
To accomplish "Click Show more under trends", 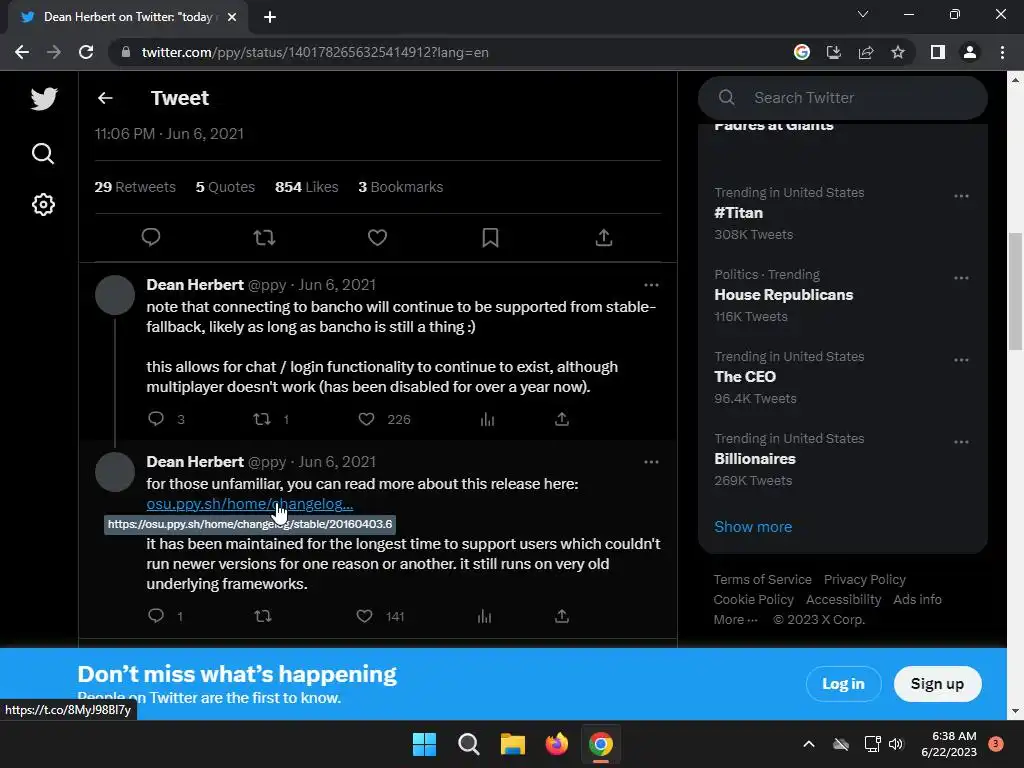I will pos(753,526).
